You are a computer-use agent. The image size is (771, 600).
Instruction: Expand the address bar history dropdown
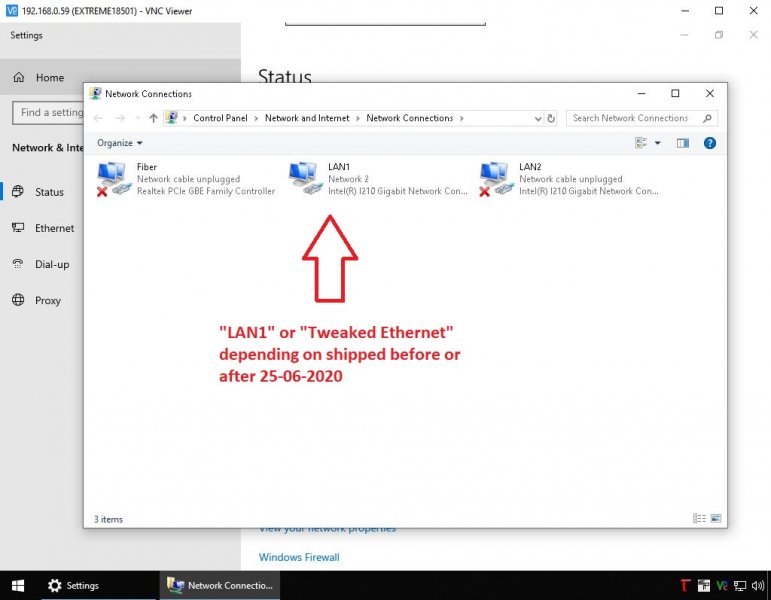click(x=537, y=118)
